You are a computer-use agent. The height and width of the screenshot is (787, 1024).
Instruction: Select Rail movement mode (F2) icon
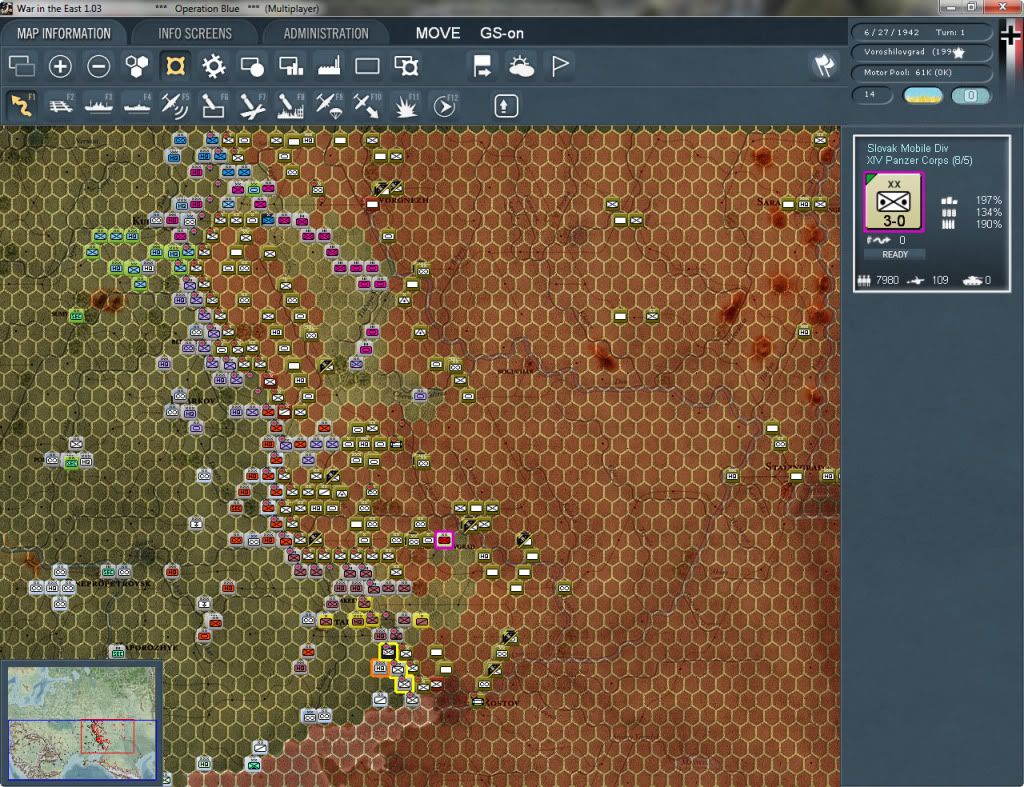[x=61, y=105]
